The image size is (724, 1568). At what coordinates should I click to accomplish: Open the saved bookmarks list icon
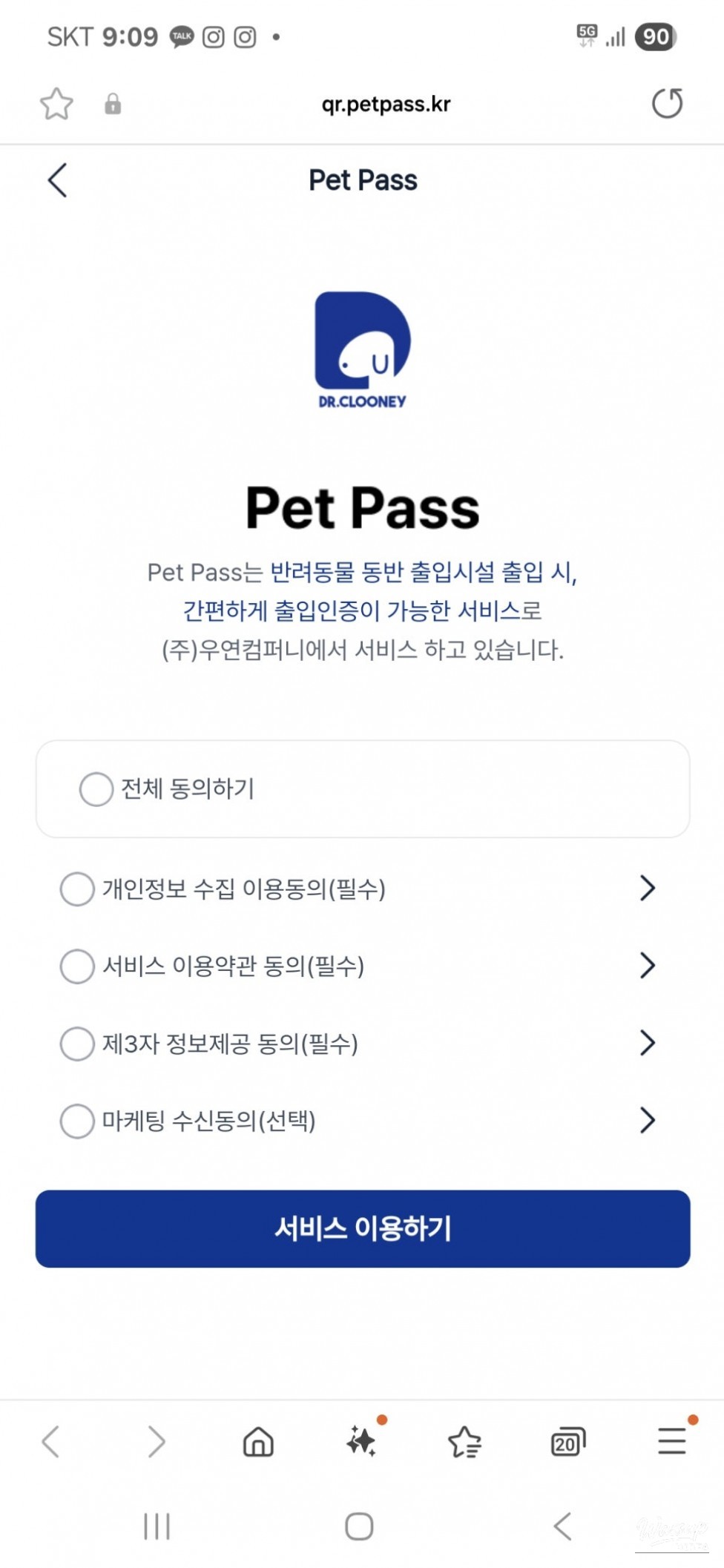(465, 1442)
